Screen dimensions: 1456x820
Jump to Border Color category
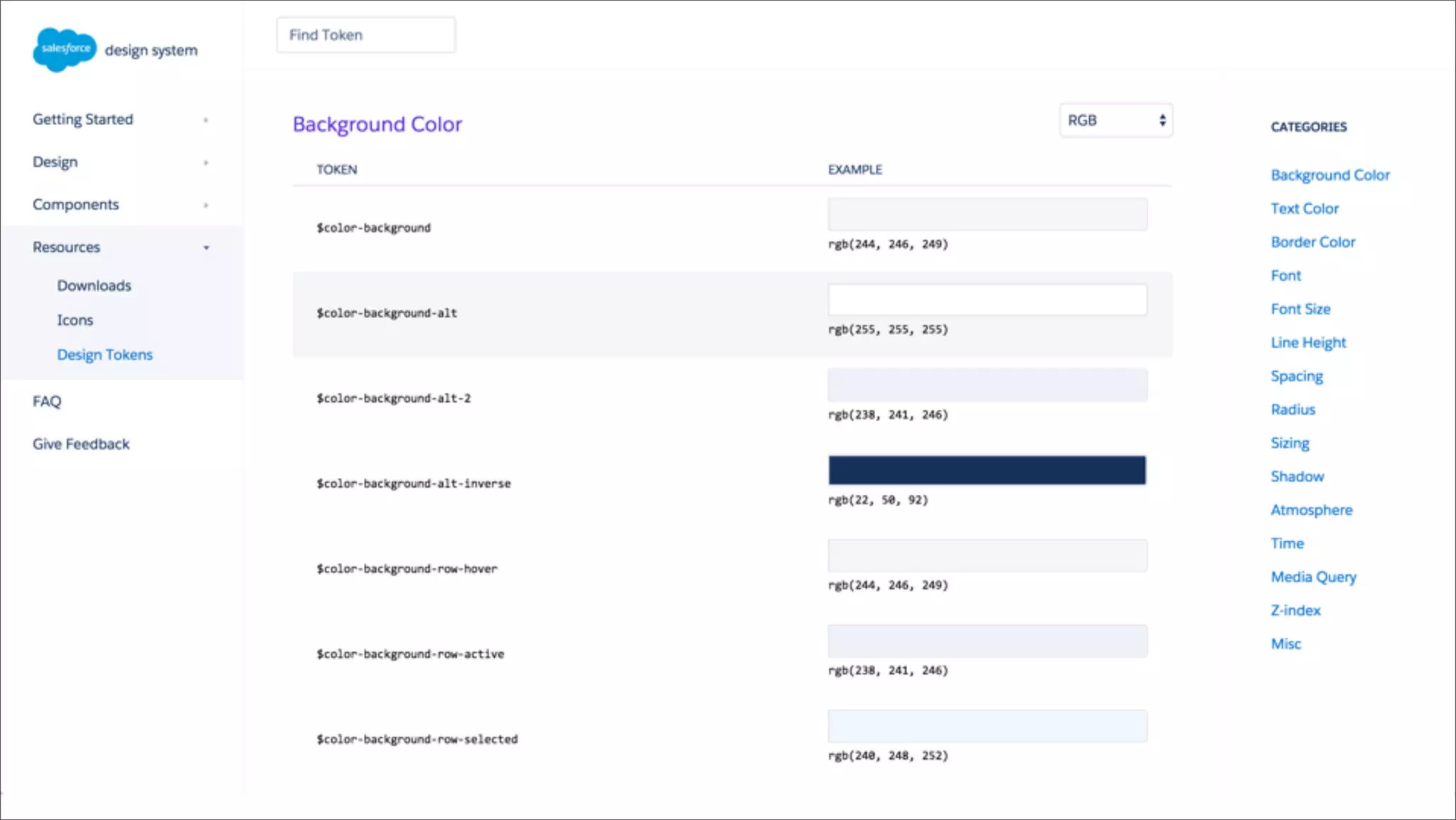[1312, 242]
